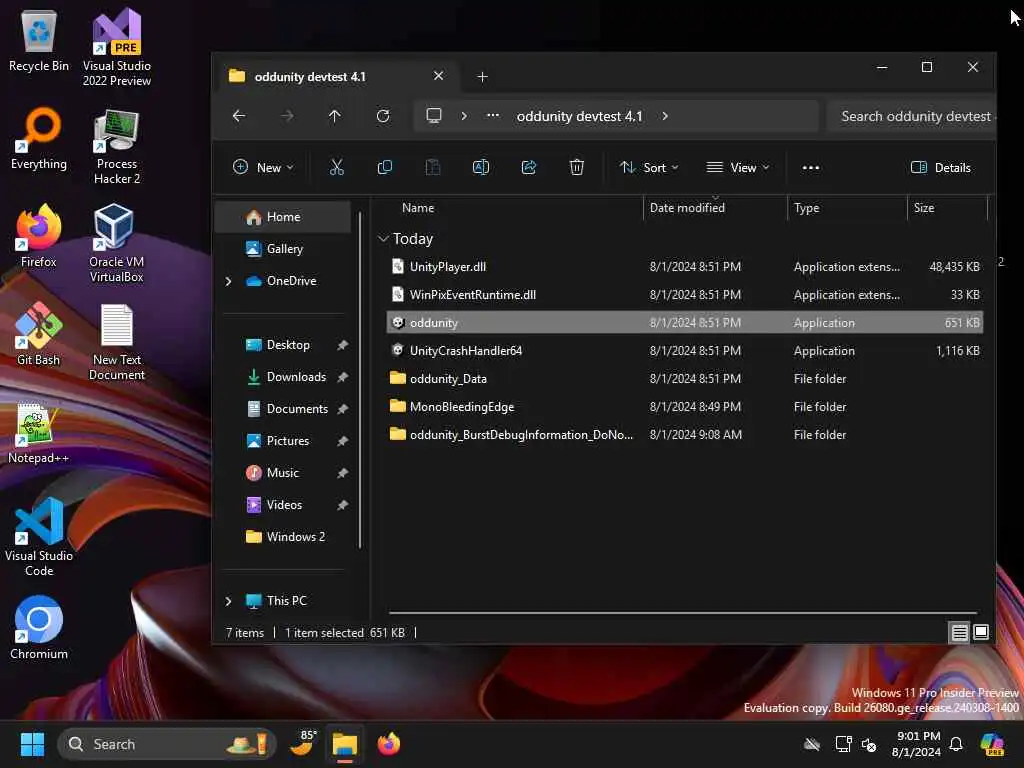Screen dimensions: 1024x768
Task: Open Visual Studio Code desktop icon
Action: click(39, 537)
